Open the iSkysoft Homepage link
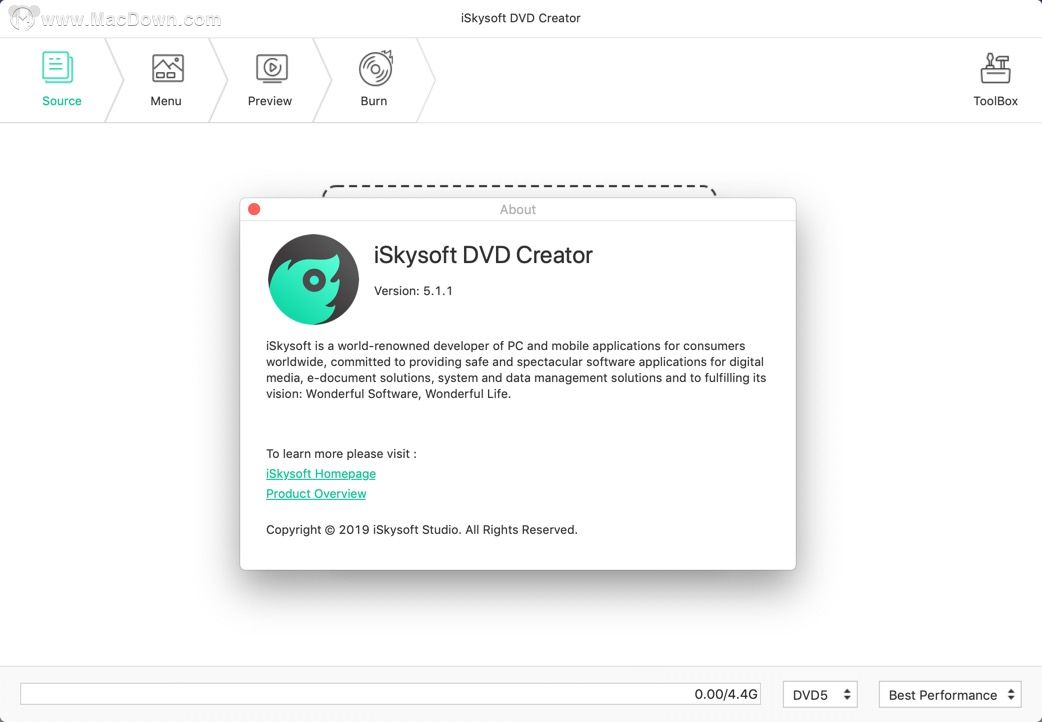The height and width of the screenshot is (722, 1042). click(x=321, y=473)
